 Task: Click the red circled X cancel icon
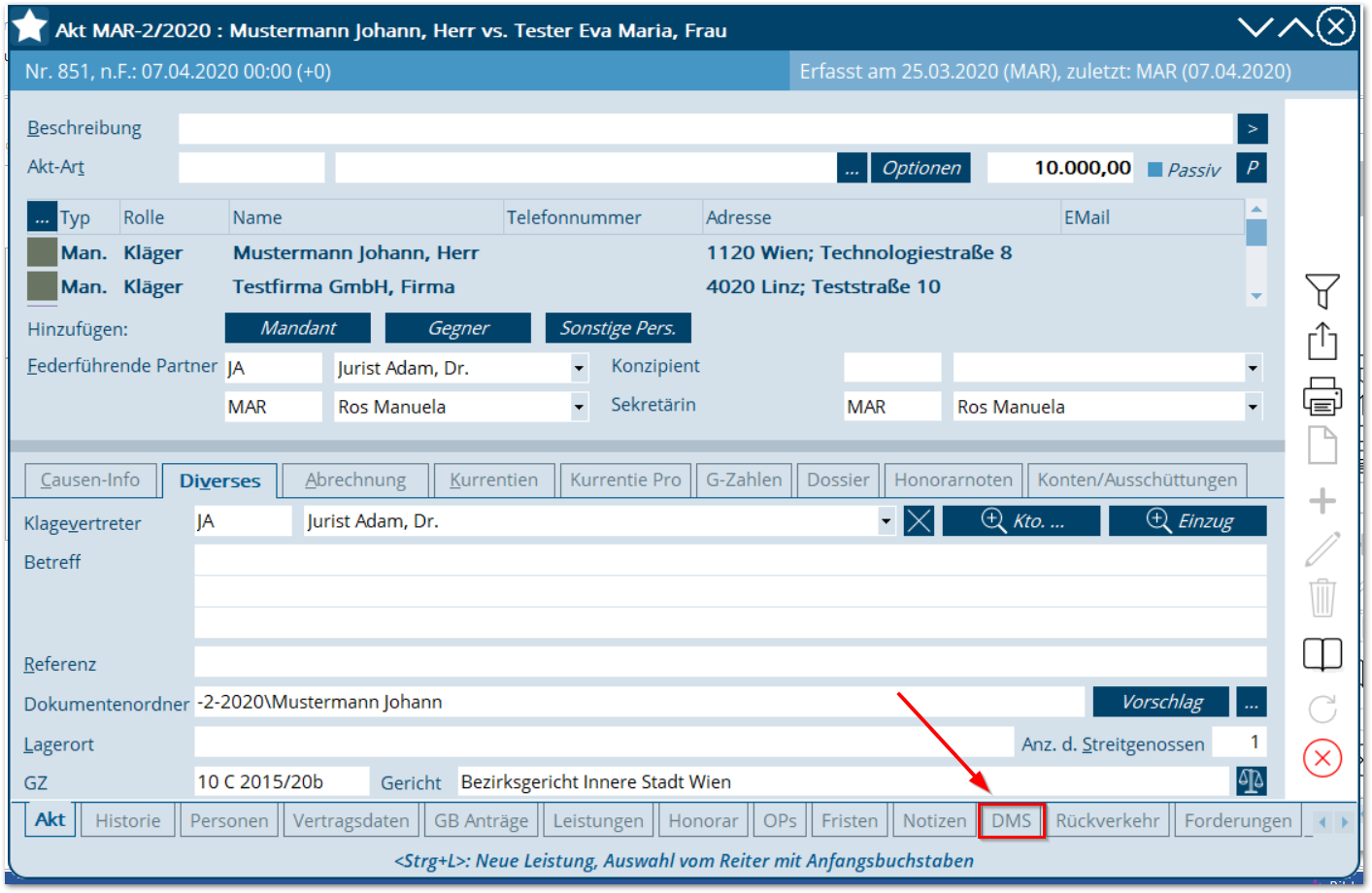tap(1322, 758)
